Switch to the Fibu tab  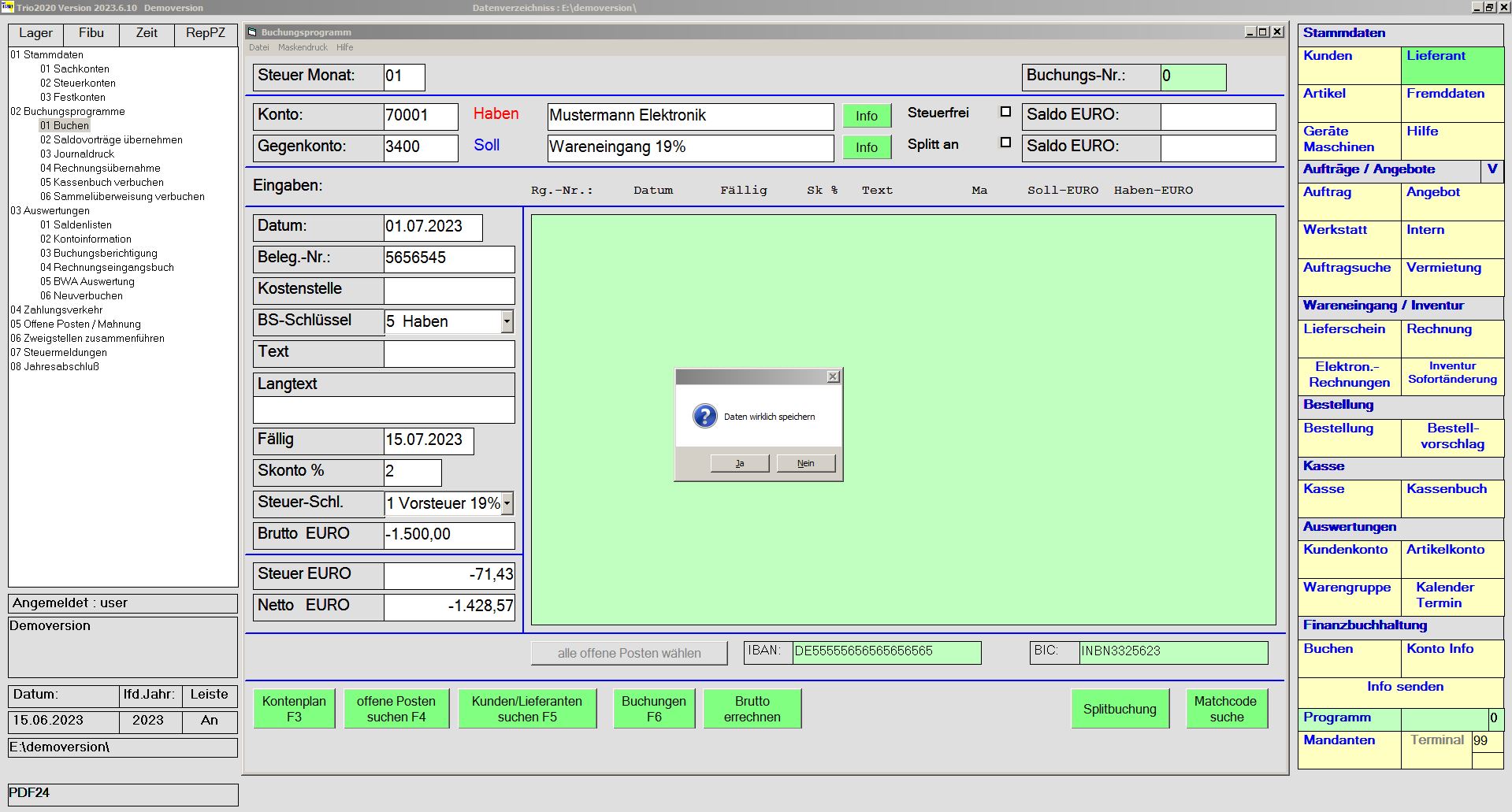91,33
